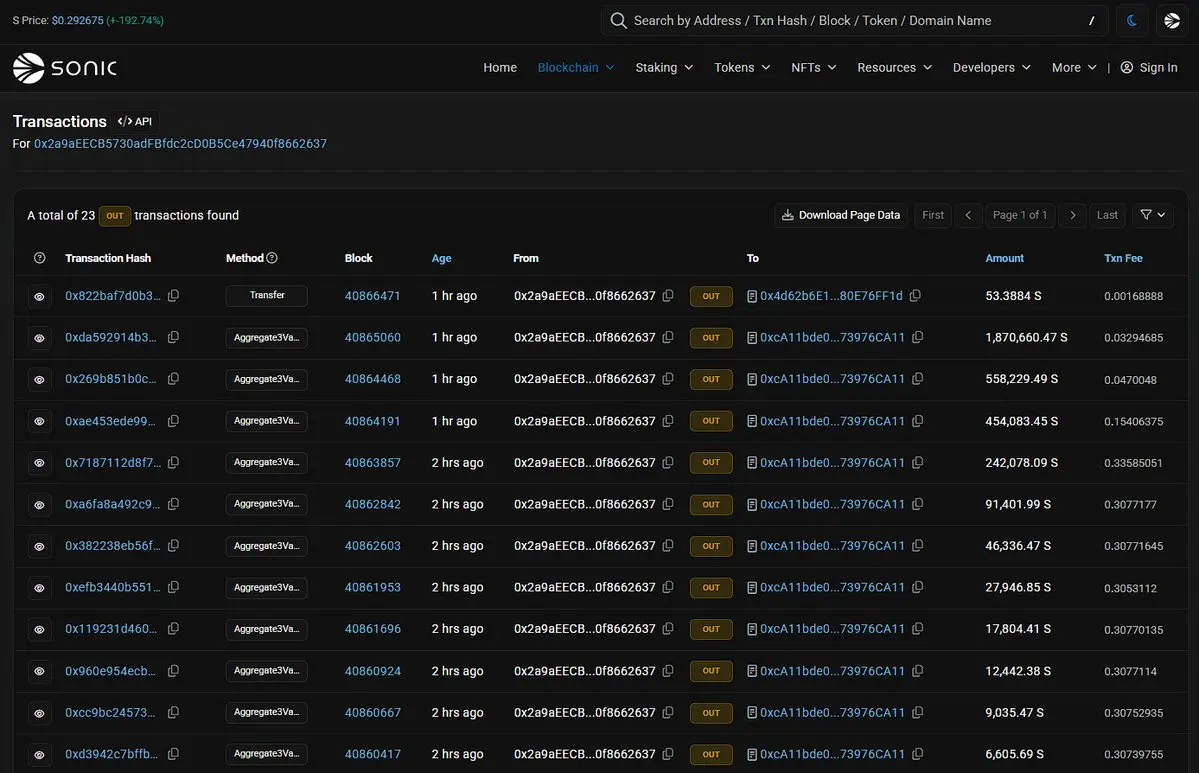Copy From address in block 40862842 row
The image size is (1199, 773).
click(668, 504)
